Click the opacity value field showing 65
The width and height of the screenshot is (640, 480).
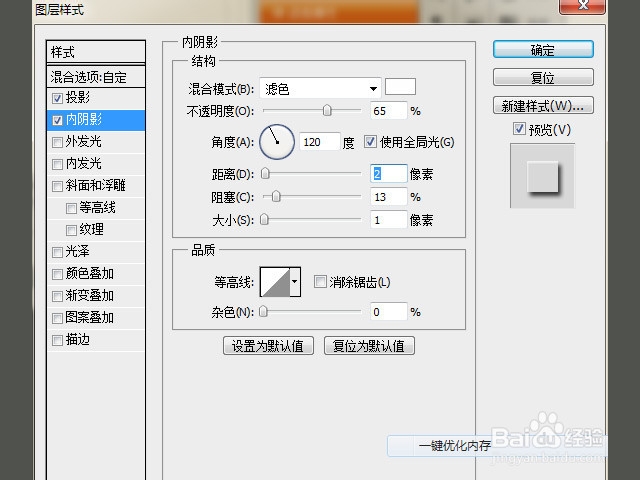click(389, 111)
